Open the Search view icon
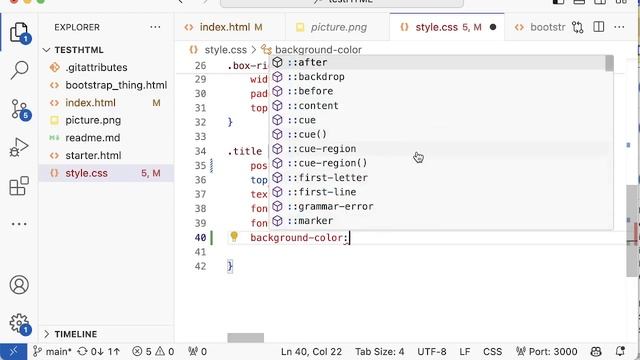The width and height of the screenshot is (640, 360). (x=19, y=70)
